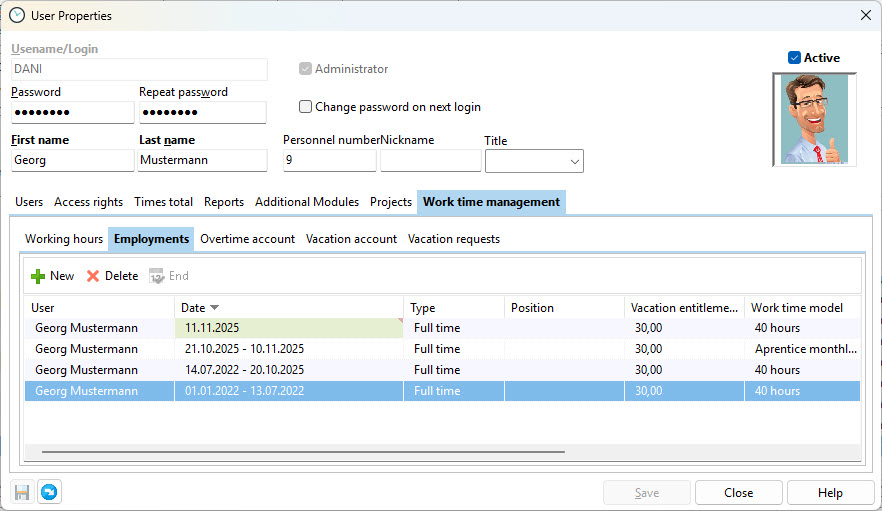Open the Overtime account sub-tab

click(x=247, y=239)
